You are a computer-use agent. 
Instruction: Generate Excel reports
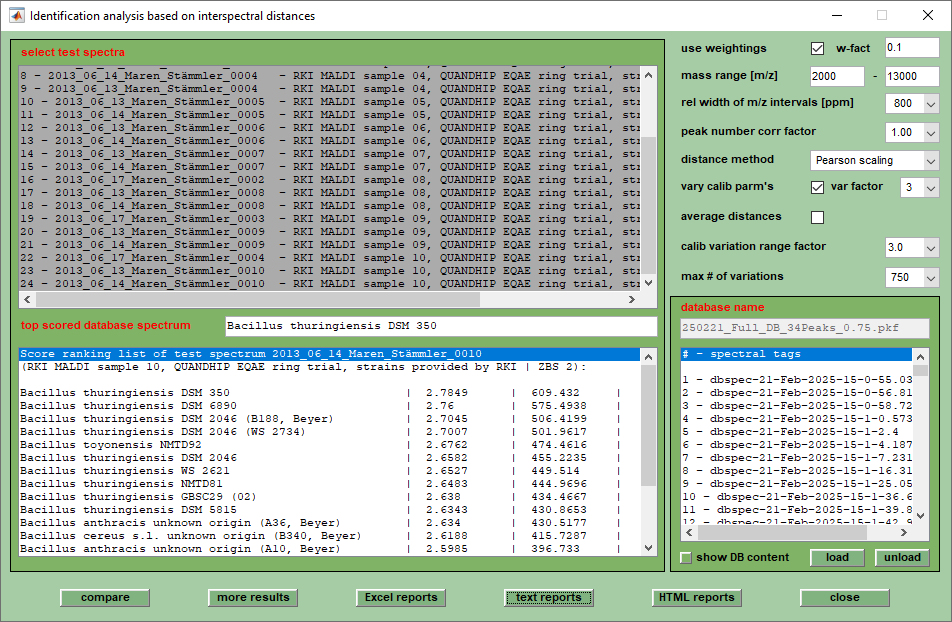click(400, 598)
